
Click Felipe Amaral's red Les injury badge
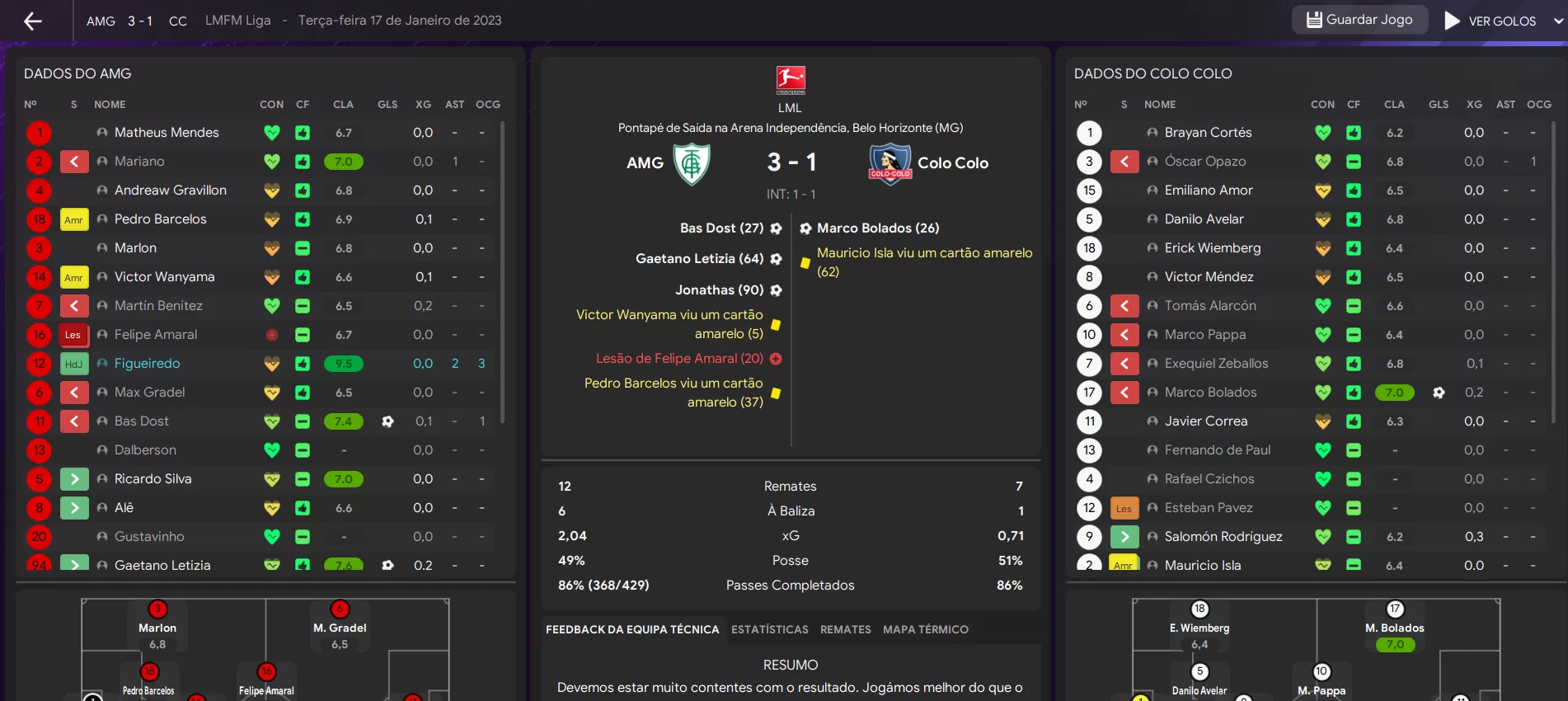[x=74, y=335]
